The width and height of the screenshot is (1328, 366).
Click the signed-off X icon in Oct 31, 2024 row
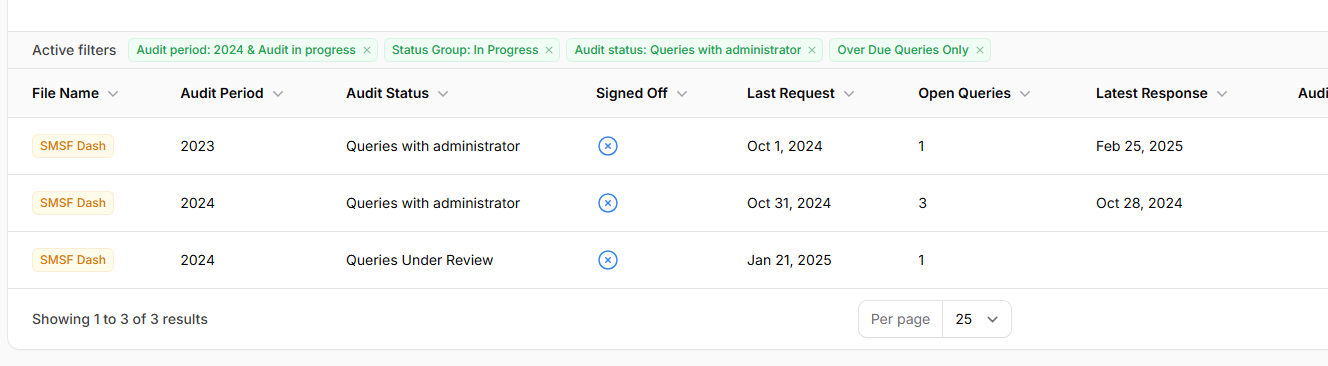[607, 203]
